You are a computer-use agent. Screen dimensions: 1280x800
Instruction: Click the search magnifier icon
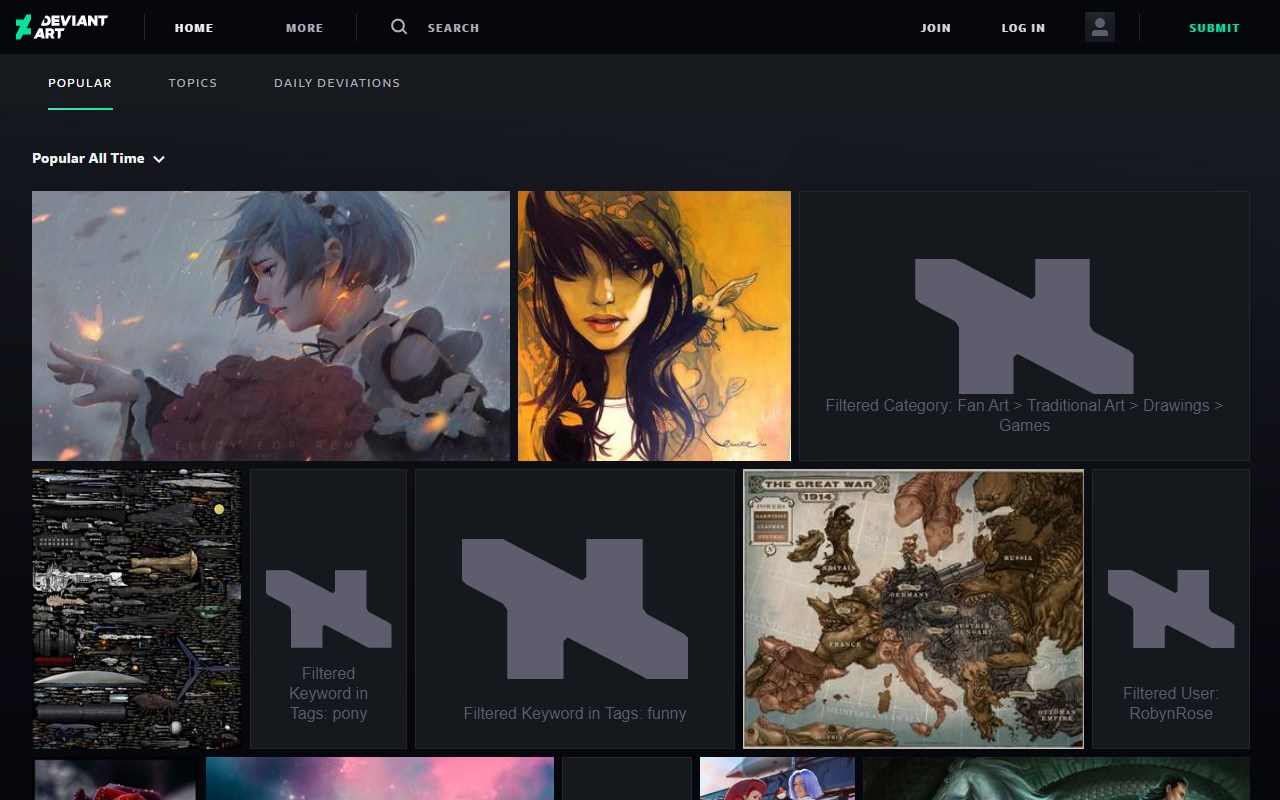(399, 27)
